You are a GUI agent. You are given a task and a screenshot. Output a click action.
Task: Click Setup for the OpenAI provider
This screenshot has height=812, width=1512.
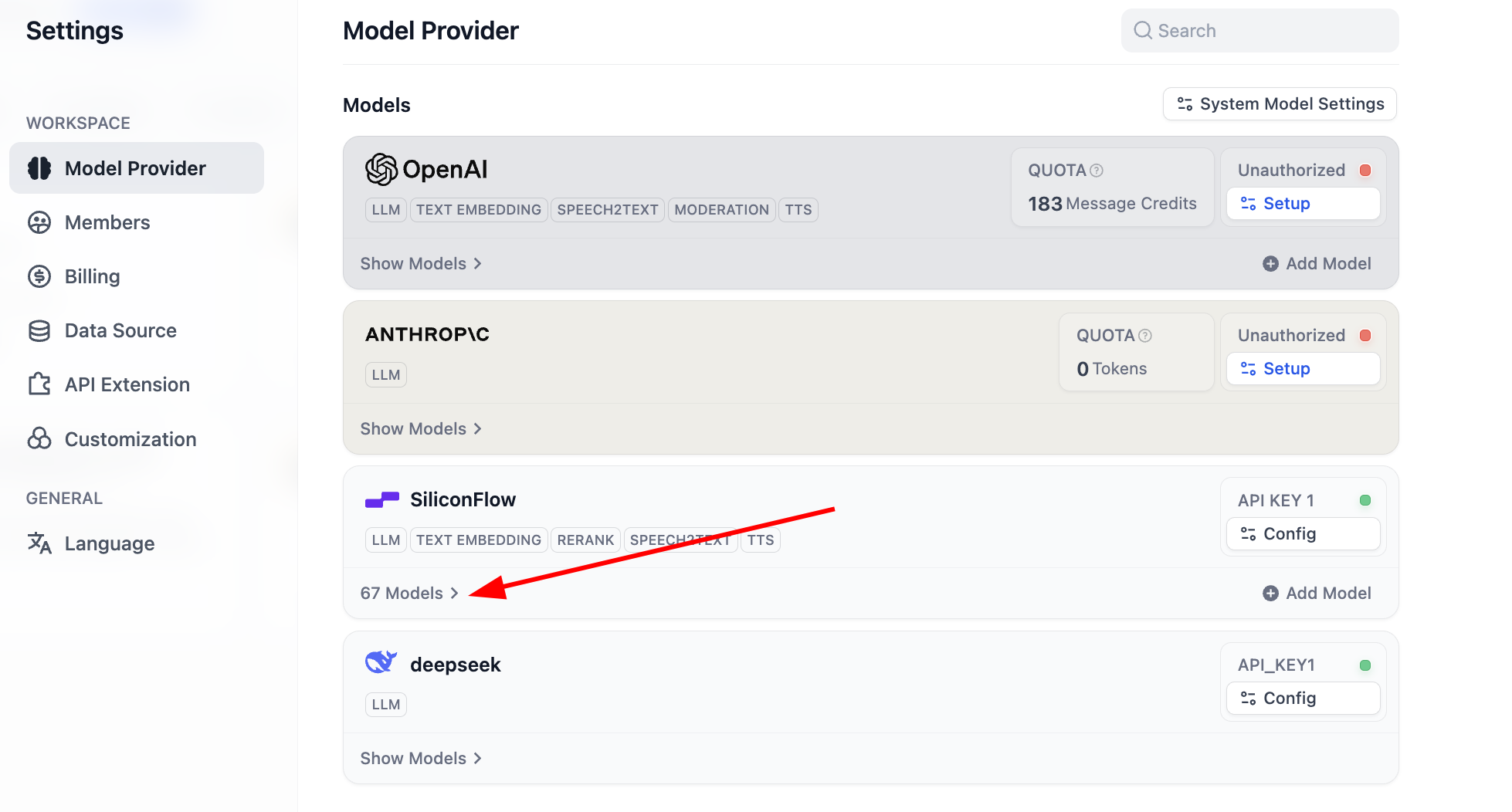pyautogui.click(x=1303, y=204)
